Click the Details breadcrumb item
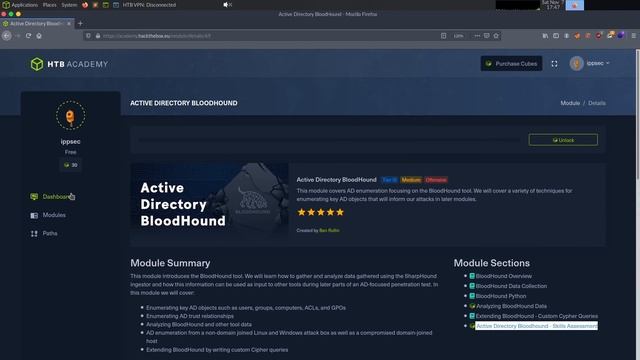This screenshot has width=640, height=360. click(597, 103)
